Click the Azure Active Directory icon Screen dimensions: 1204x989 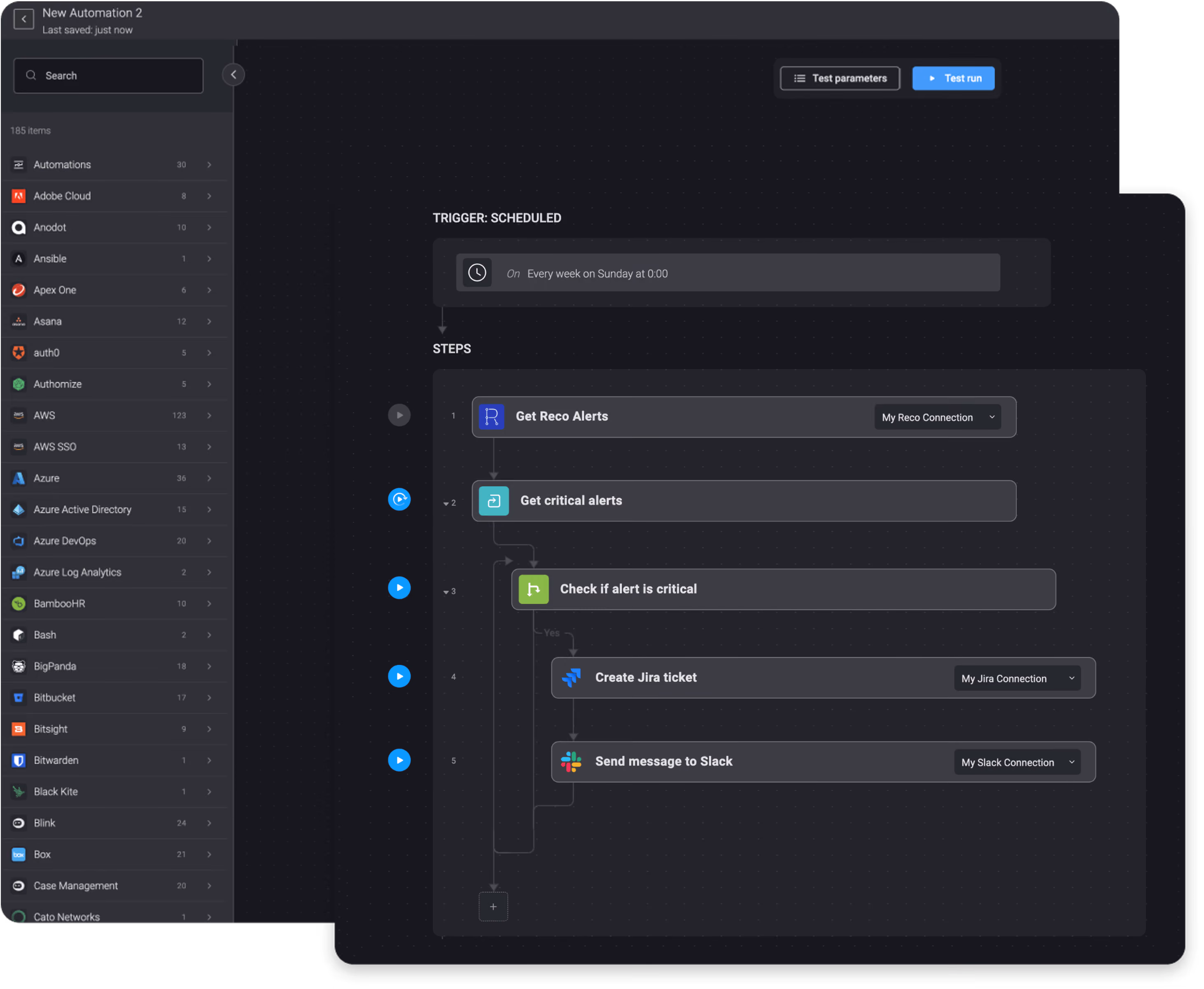coord(19,510)
